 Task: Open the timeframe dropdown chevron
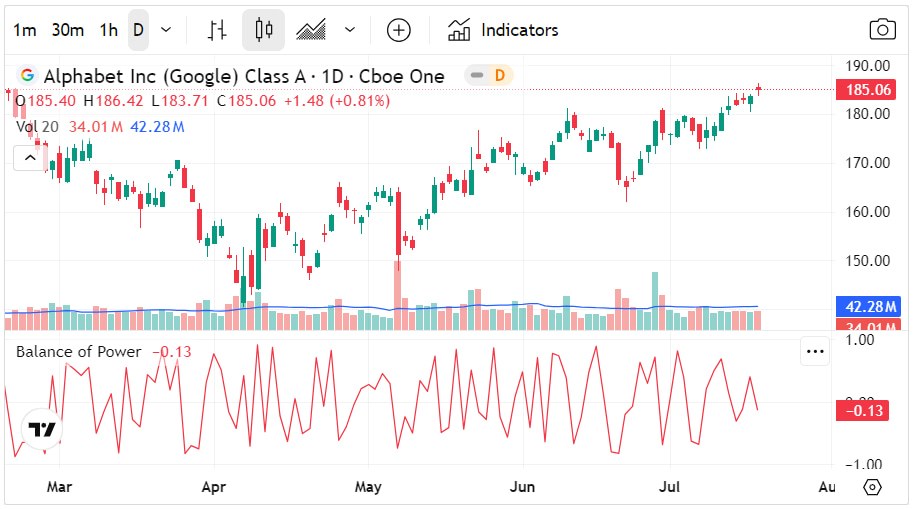click(x=166, y=30)
